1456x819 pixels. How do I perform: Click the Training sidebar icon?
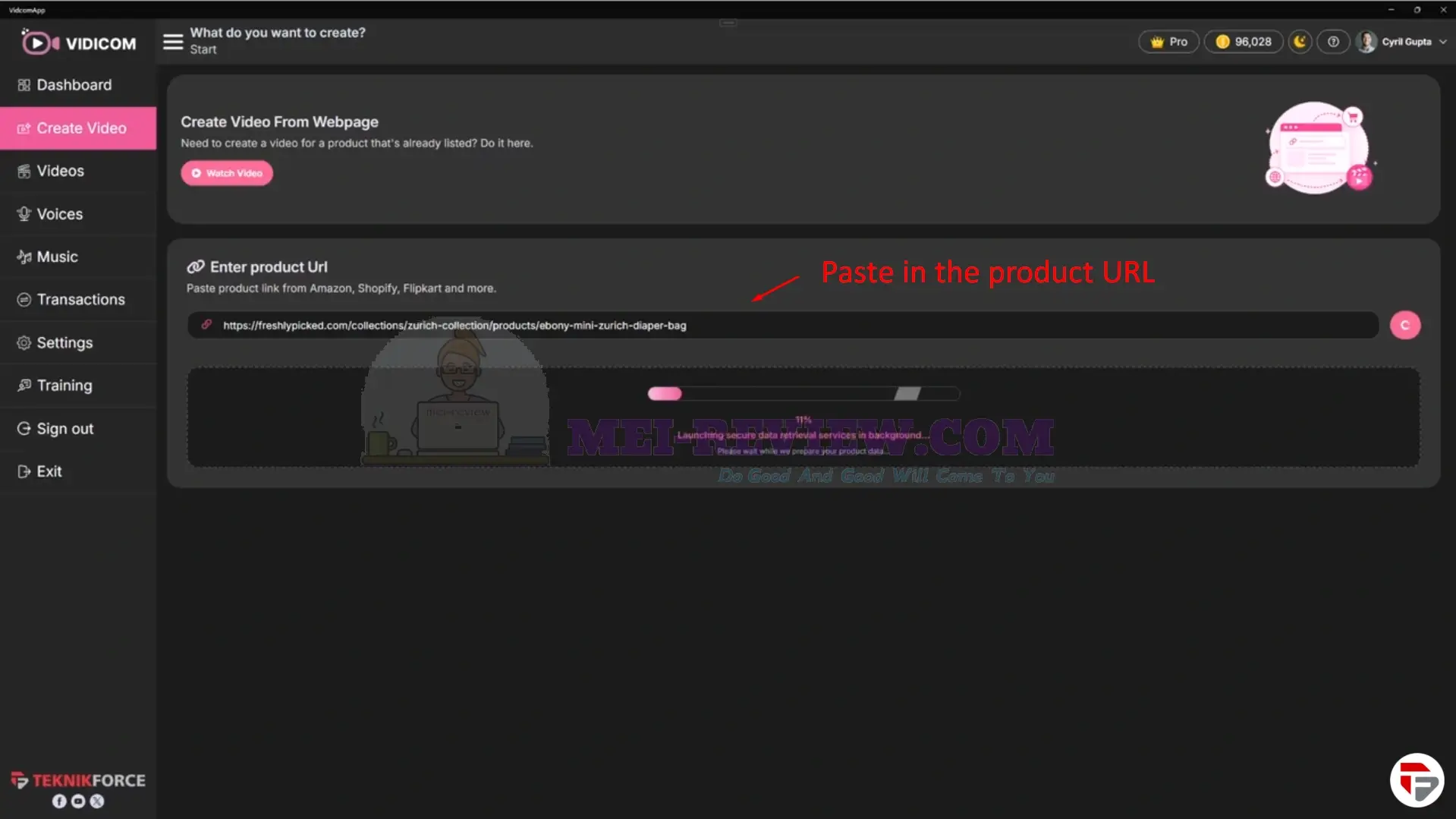tap(24, 386)
